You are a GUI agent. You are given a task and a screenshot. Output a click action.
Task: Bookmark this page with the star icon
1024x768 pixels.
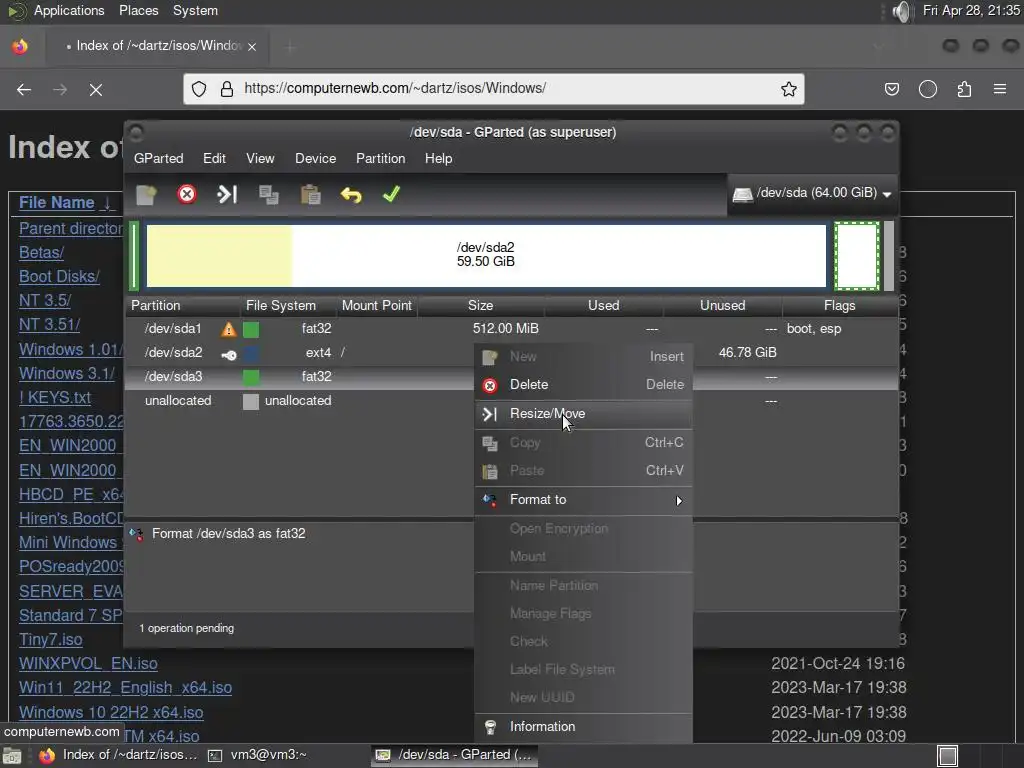tap(789, 89)
